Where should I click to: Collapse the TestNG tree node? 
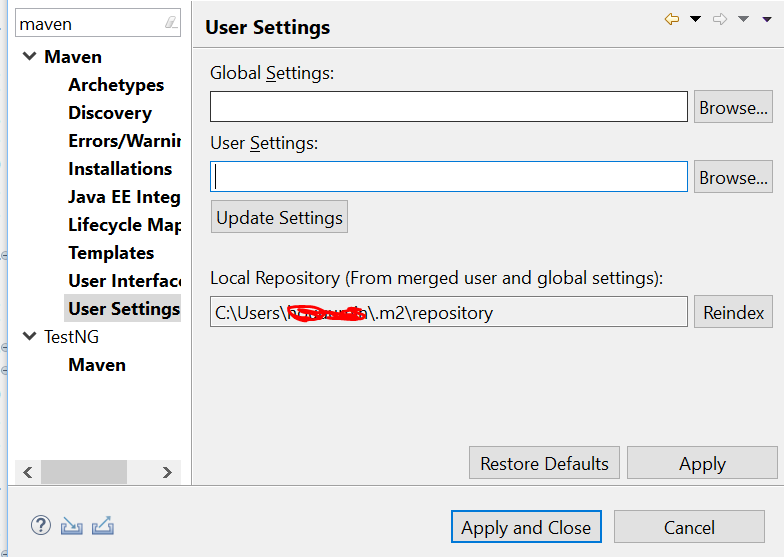click(x=30, y=336)
